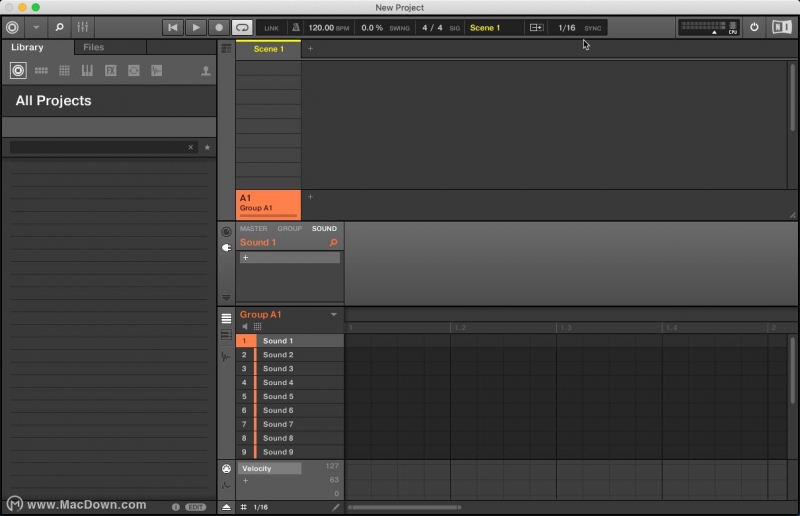Open the MIDI control lane icon
The height and width of the screenshot is (516, 800).
click(x=226, y=468)
